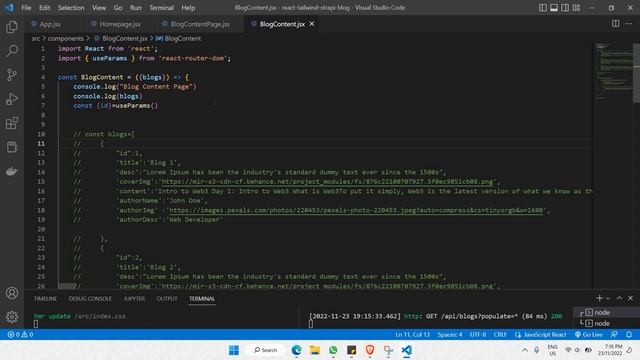Toggle the bottom panel layout icon
Screen dimensions: 640x360
point(554,8)
